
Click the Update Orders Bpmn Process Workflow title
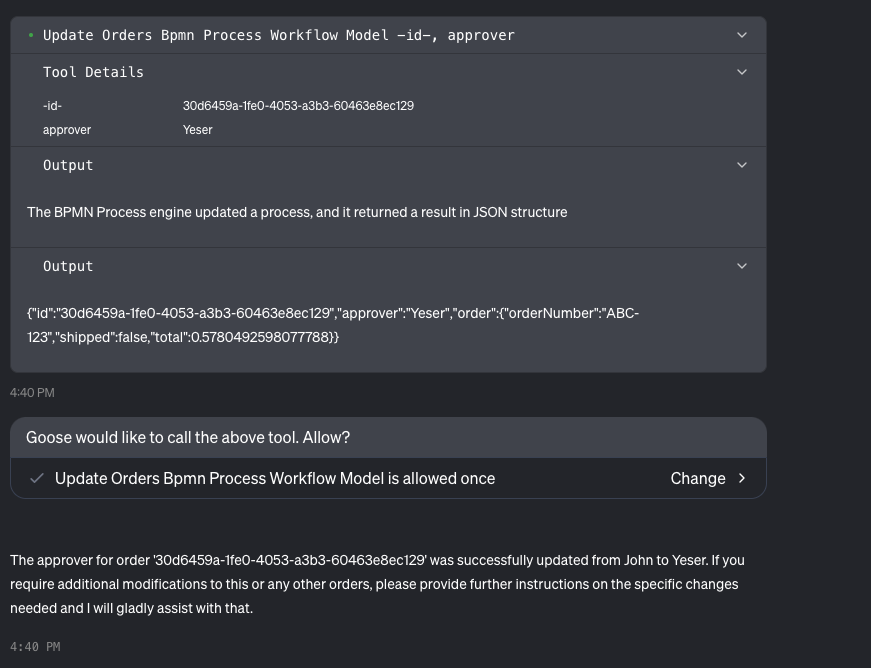(278, 35)
